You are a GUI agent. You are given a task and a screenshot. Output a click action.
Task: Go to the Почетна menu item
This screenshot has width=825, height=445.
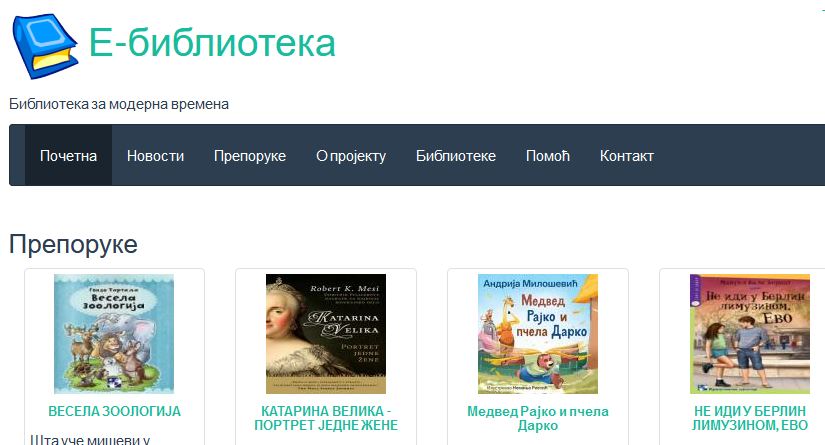click(x=68, y=156)
